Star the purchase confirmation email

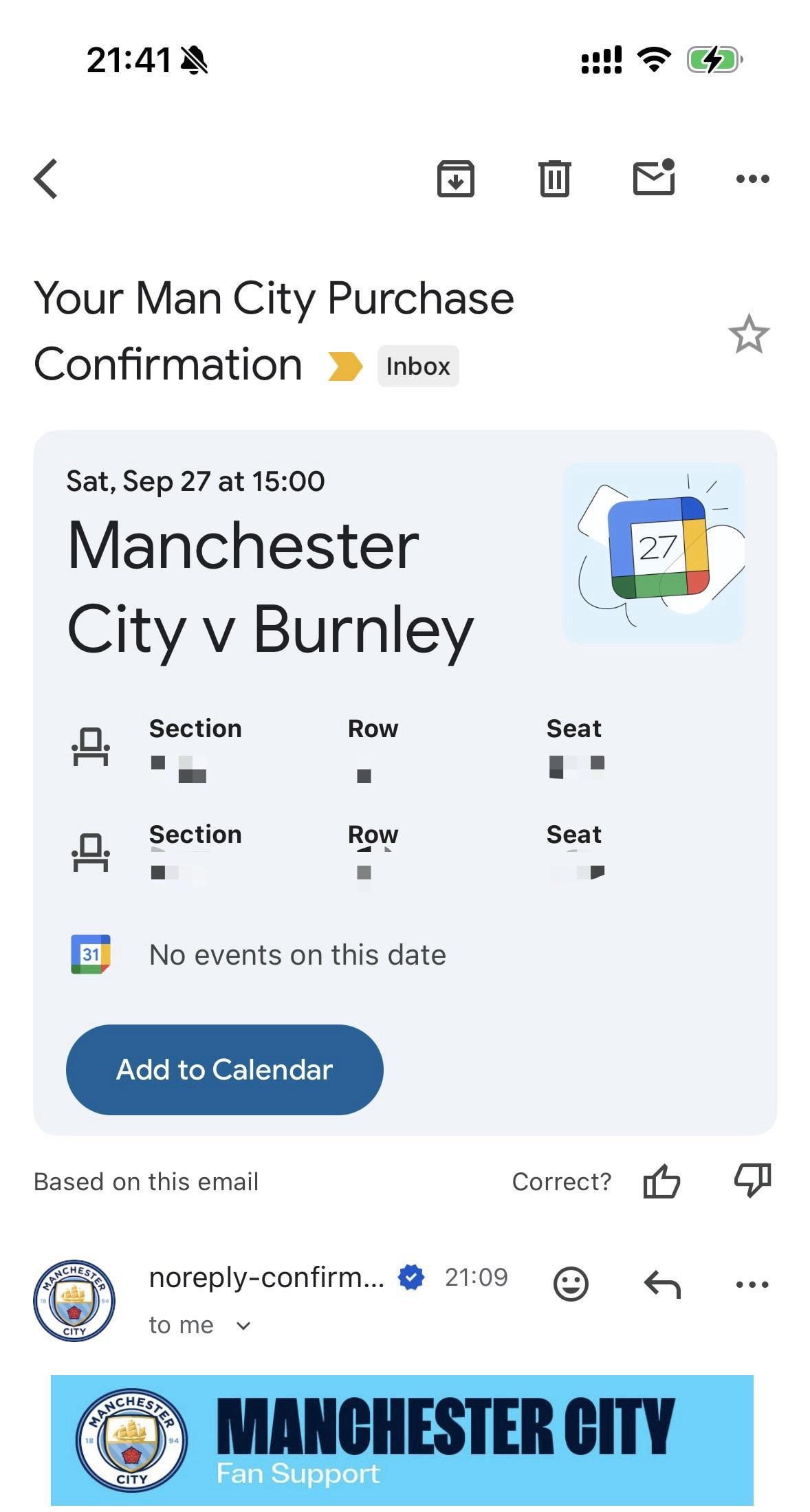[x=748, y=335]
